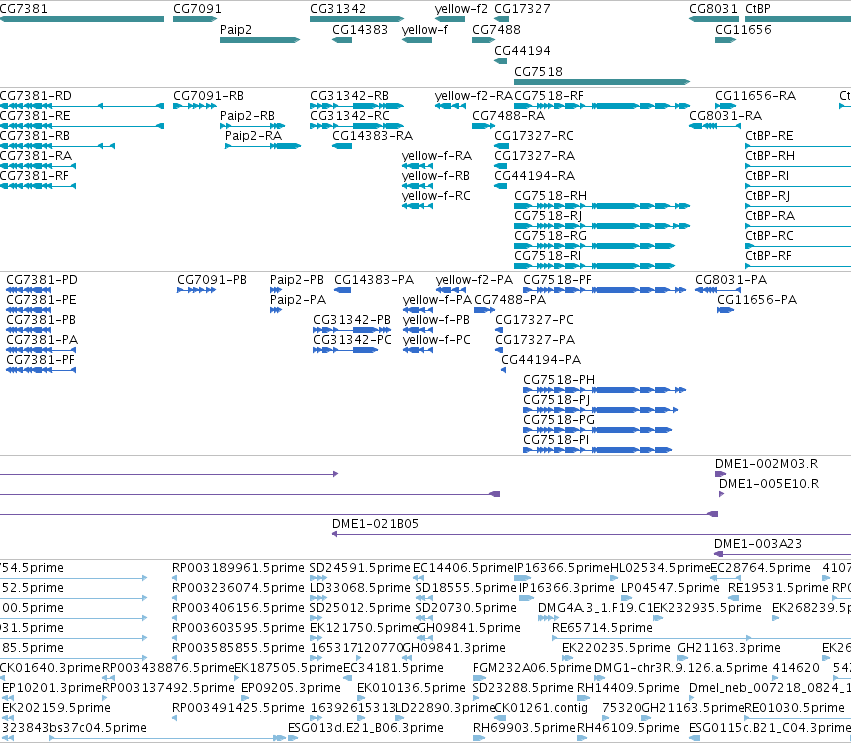Click transcript yellow-f-RB
Image resolution: width=851 pixels, height=743 pixels.
pyautogui.click(x=436, y=176)
